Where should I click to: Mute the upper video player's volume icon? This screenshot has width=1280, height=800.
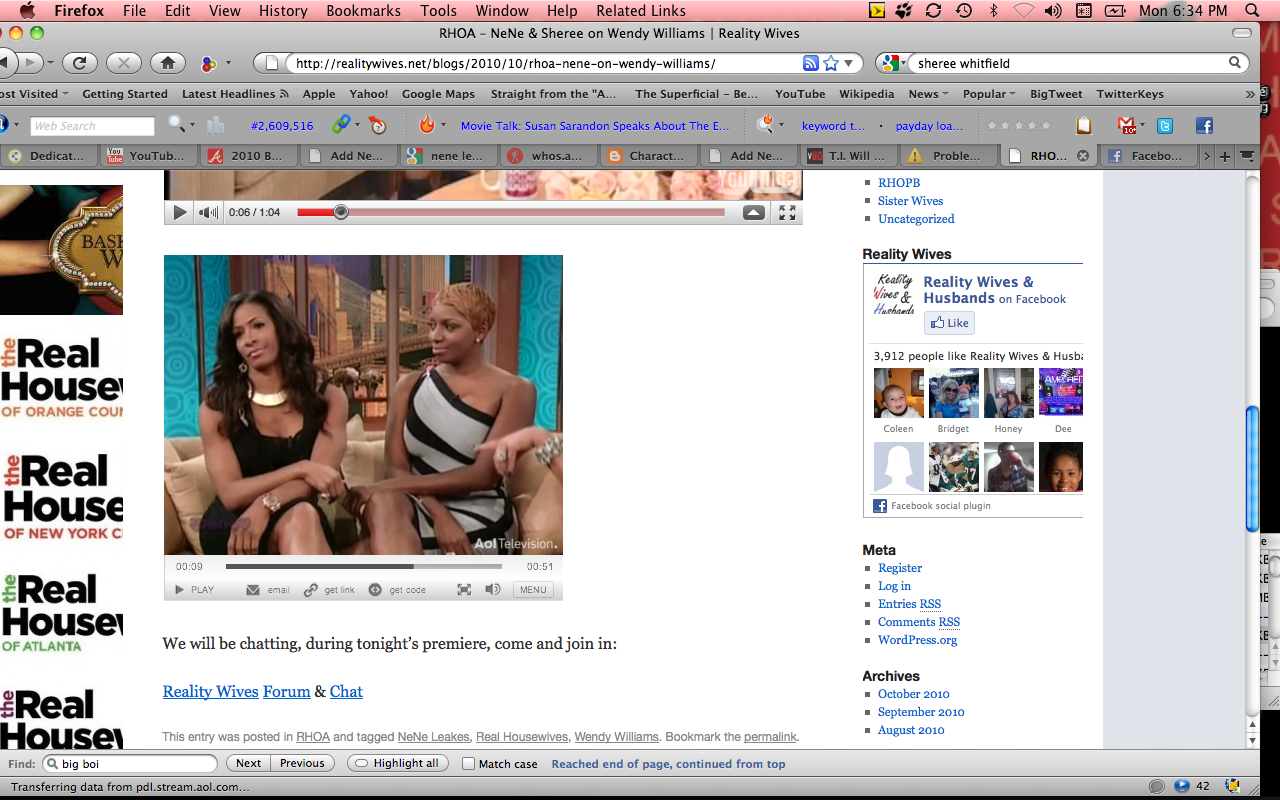207,212
